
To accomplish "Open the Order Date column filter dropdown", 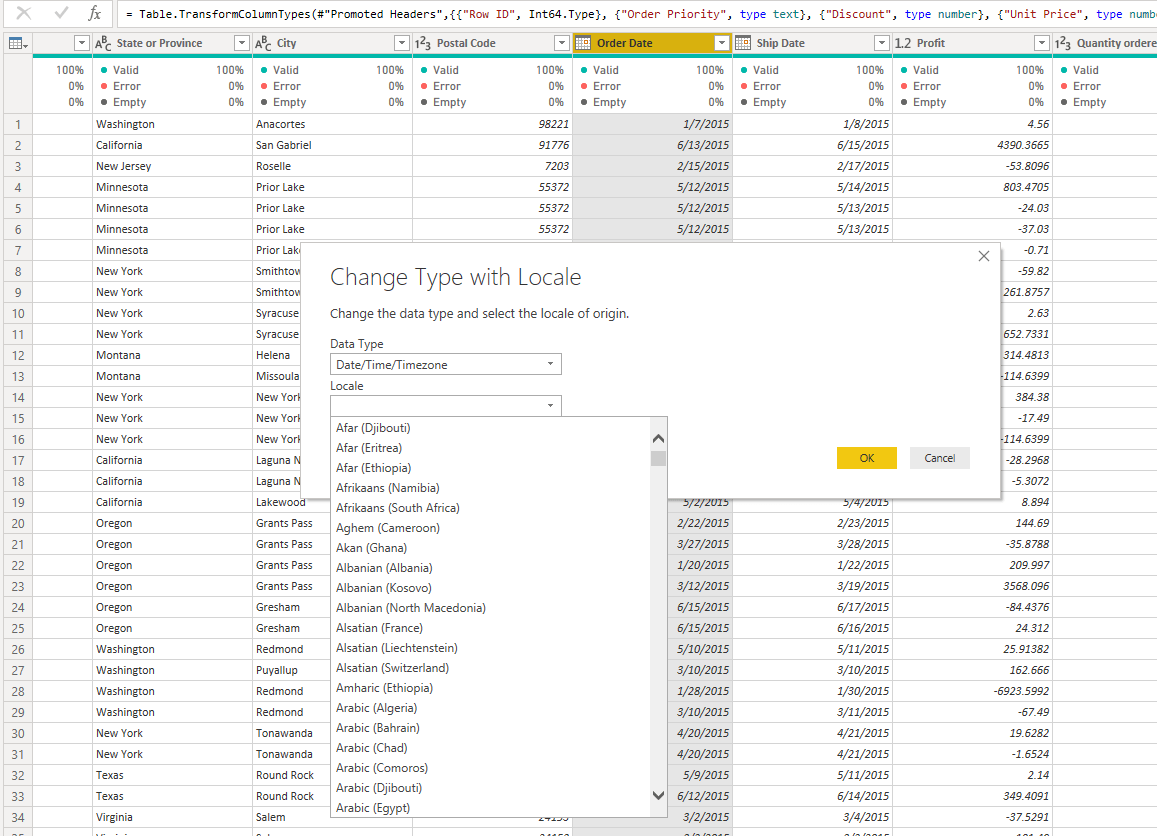I will point(722,44).
